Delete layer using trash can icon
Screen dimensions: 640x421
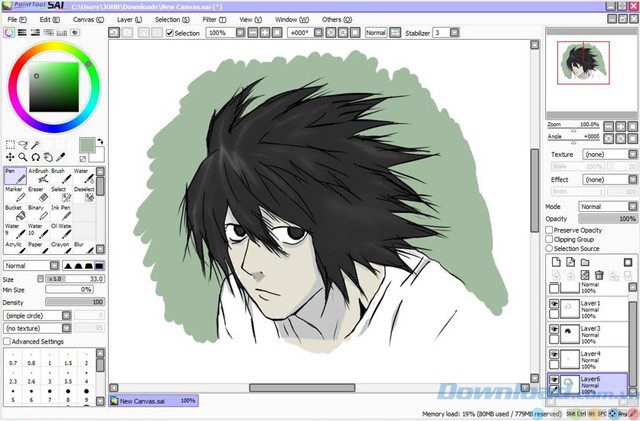coord(599,274)
